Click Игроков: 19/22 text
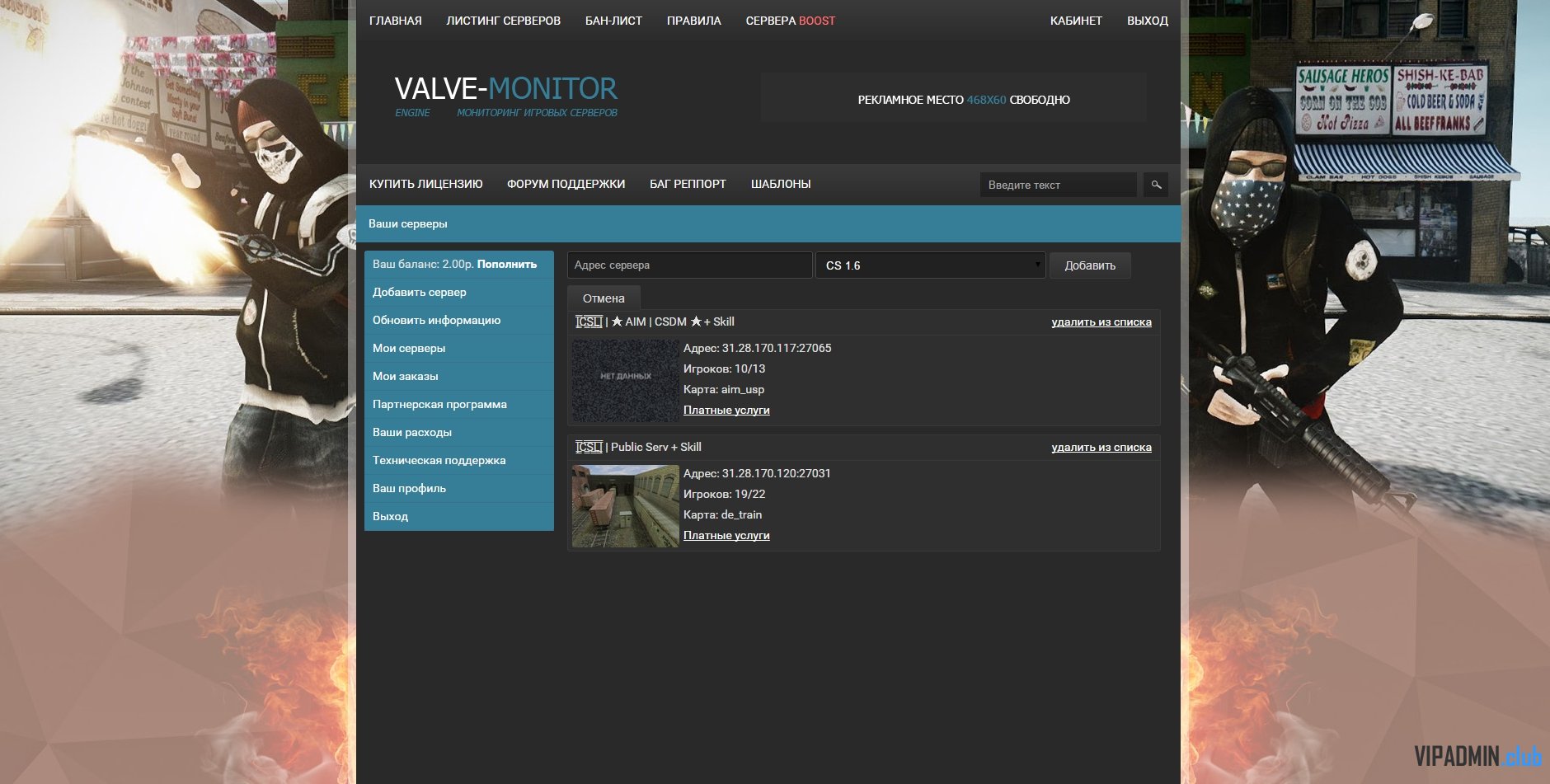Viewport: 1550px width, 784px height. 724,494
